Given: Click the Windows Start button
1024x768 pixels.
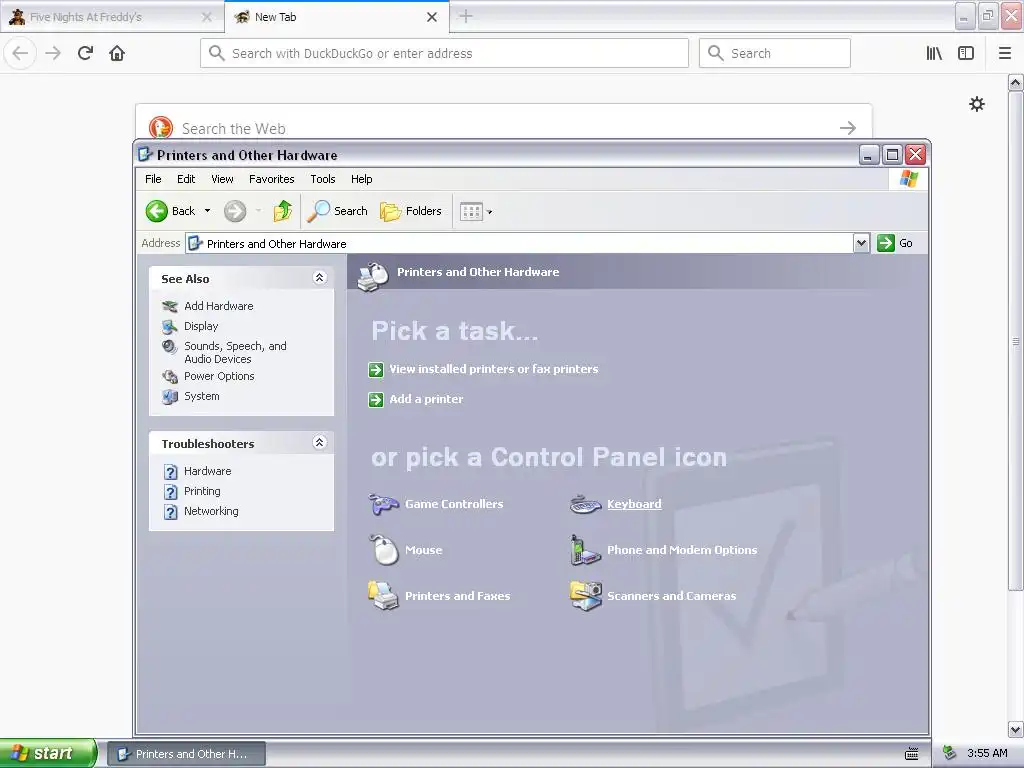Looking at the screenshot, I should coord(48,754).
